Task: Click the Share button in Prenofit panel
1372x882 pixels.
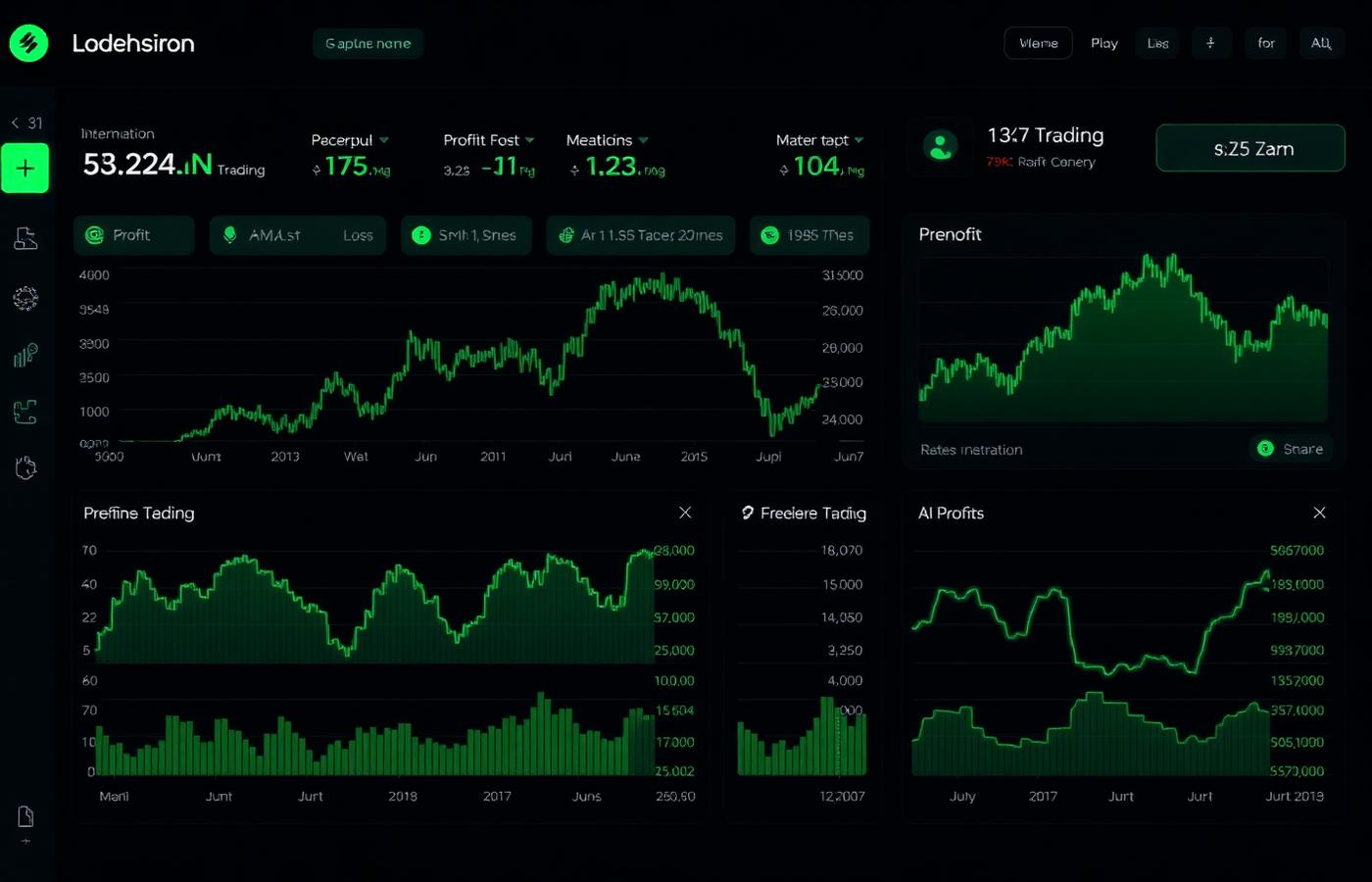Action: pyautogui.click(x=1292, y=449)
